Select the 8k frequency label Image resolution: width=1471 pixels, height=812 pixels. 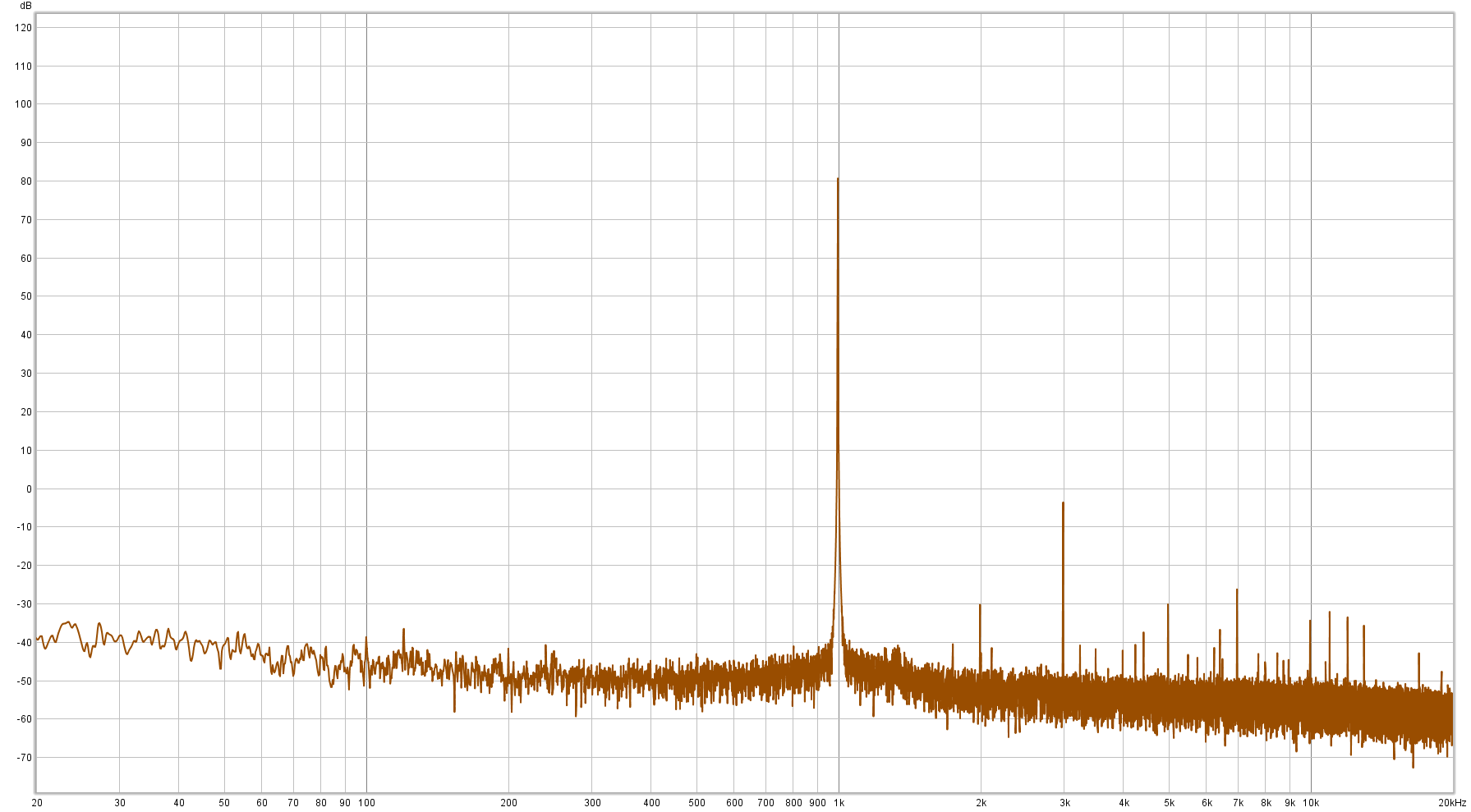point(1266,803)
